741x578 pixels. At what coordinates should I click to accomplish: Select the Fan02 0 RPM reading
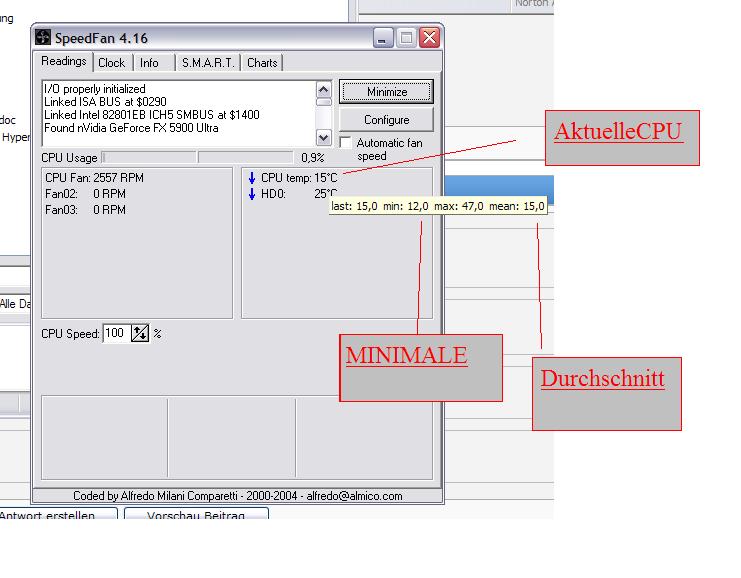[86, 194]
